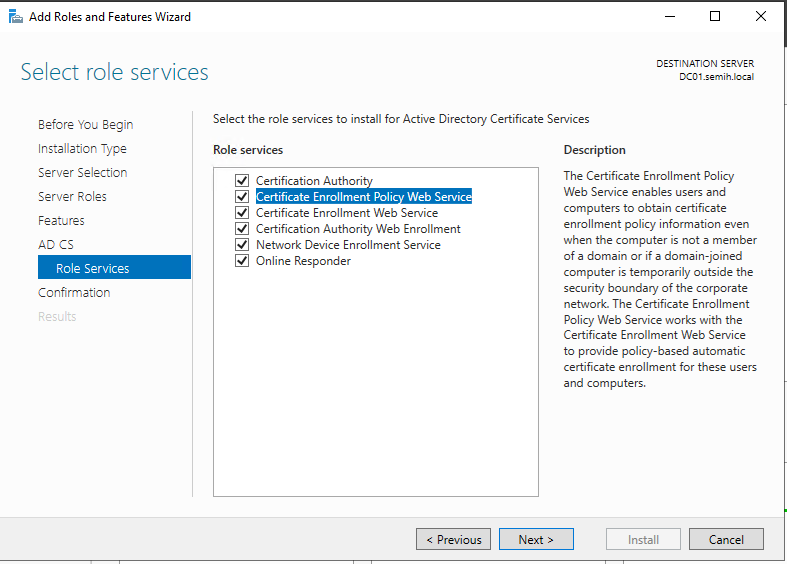Switch to Server Roles step
The height and width of the screenshot is (564, 787).
(72, 197)
